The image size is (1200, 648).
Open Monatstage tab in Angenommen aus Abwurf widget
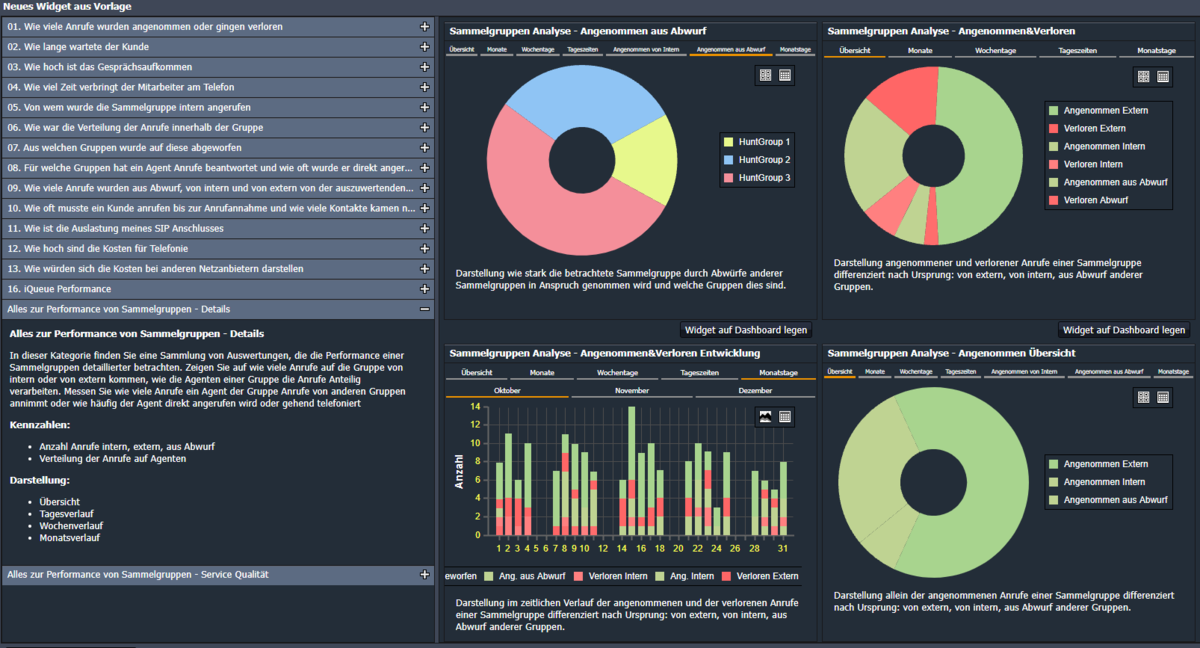[x=795, y=49]
